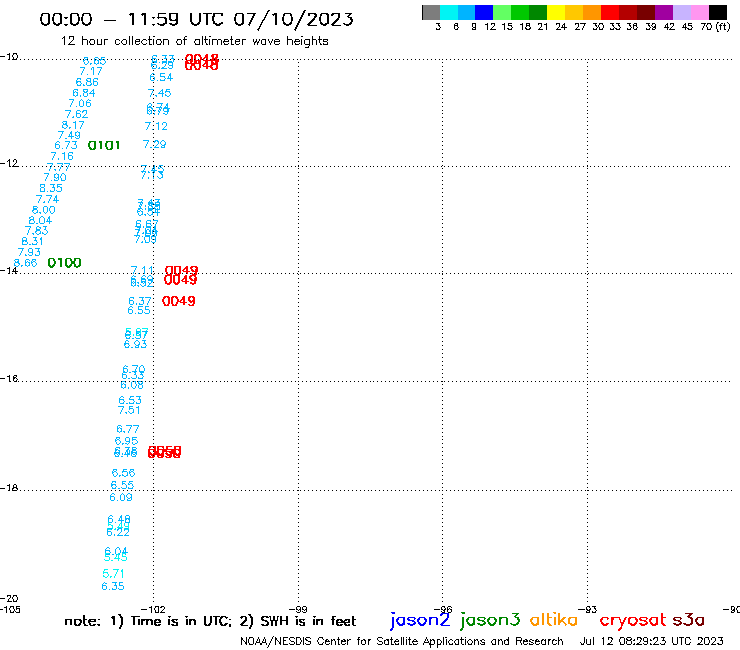Image resolution: width=740 pixels, height=650 pixels.
Task: Select wave height value 6.09
Action: click(121, 498)
